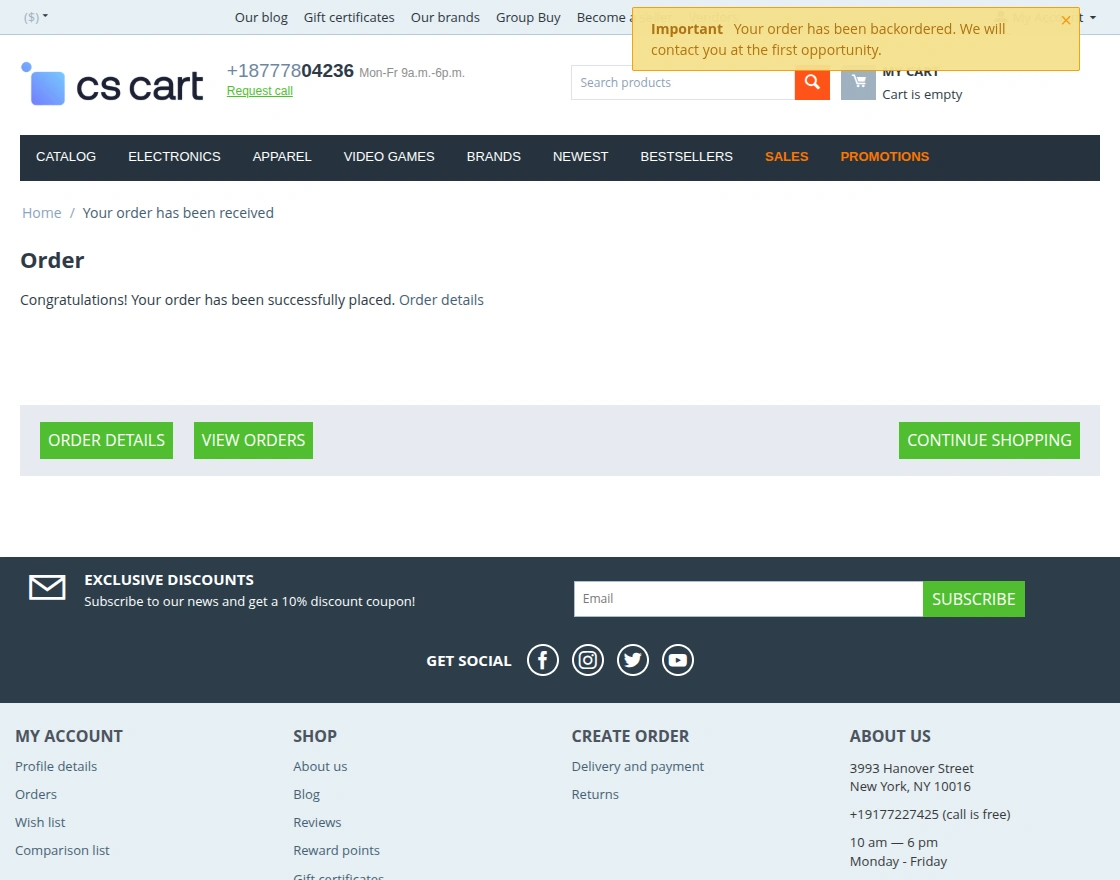Open the Facebook social icon
The height and width of the screenshot is (880, 1120).
(543, 660)
